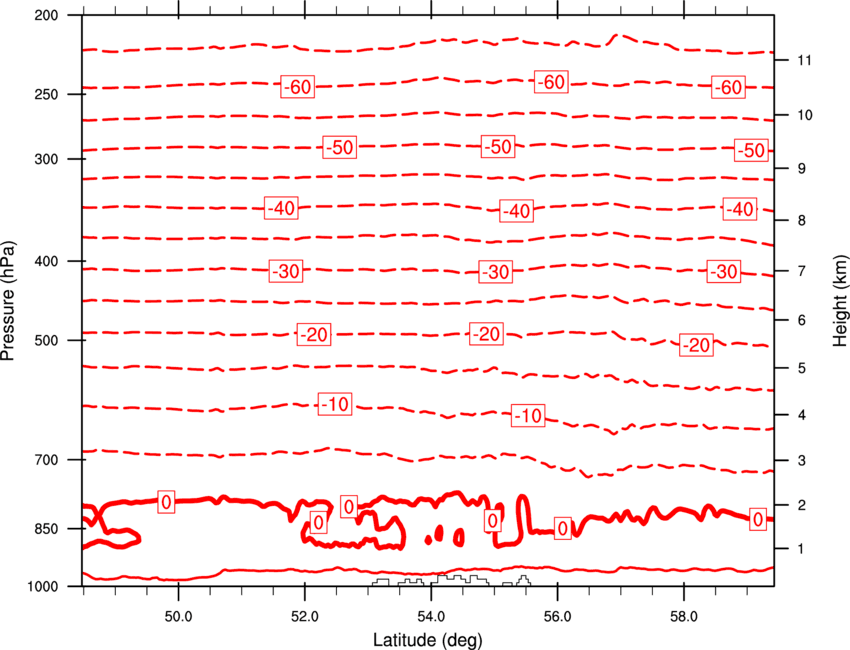
Task: Click the -60 contour label nearest latitude 52.0
Action: click(x=298, y=87)
